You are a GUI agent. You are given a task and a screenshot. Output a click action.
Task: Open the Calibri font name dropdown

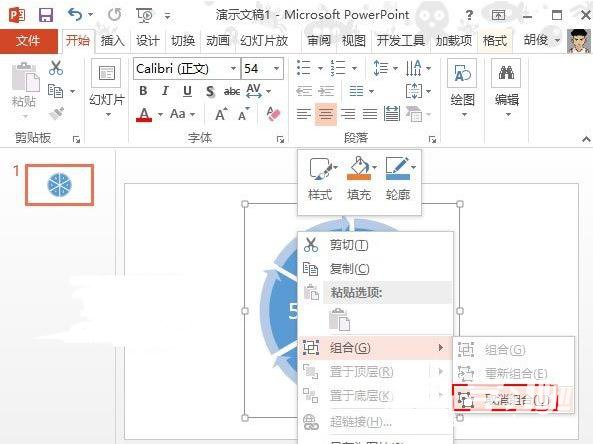point(233,68)
